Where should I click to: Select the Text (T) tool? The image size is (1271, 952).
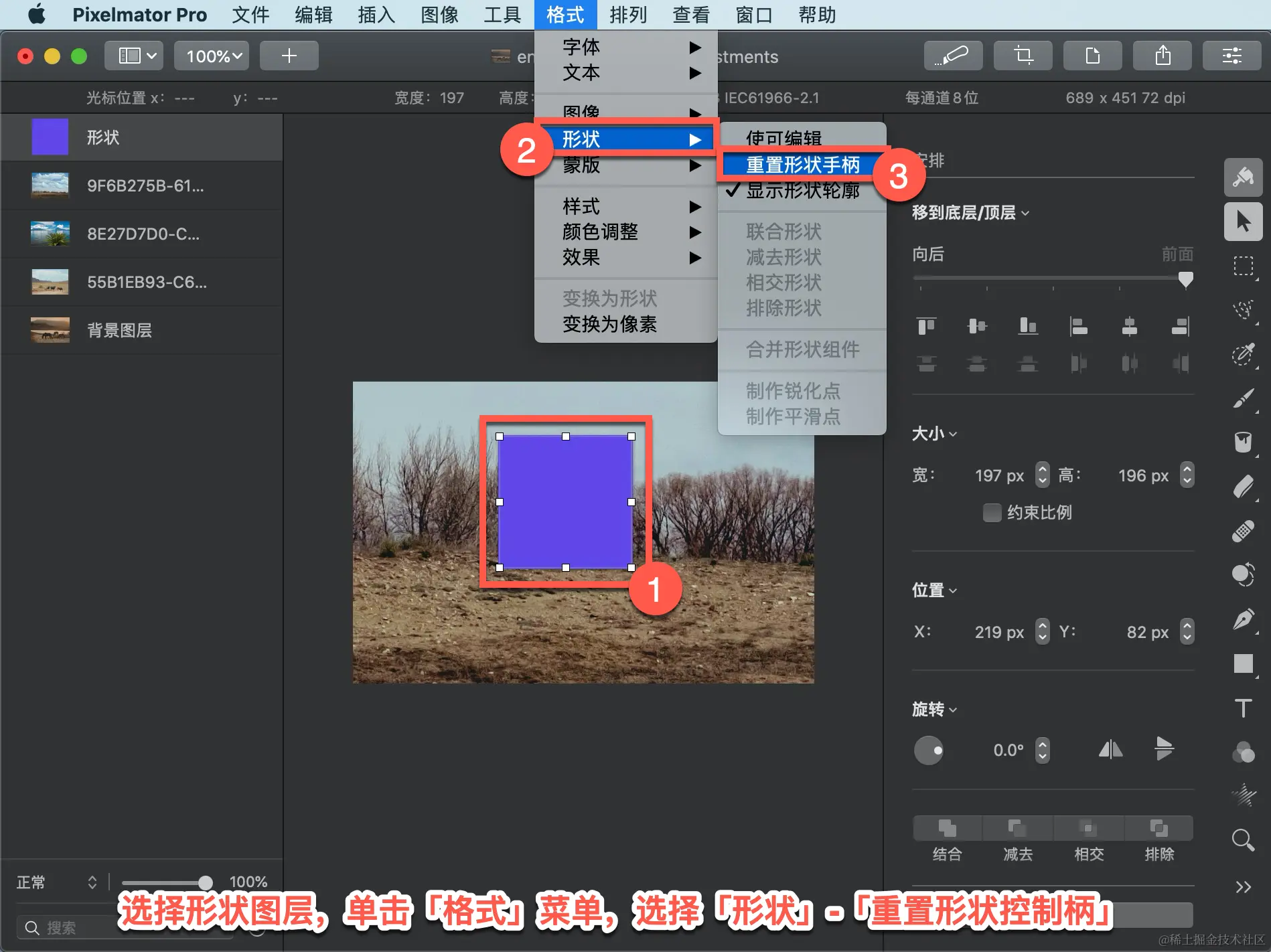1244,708
